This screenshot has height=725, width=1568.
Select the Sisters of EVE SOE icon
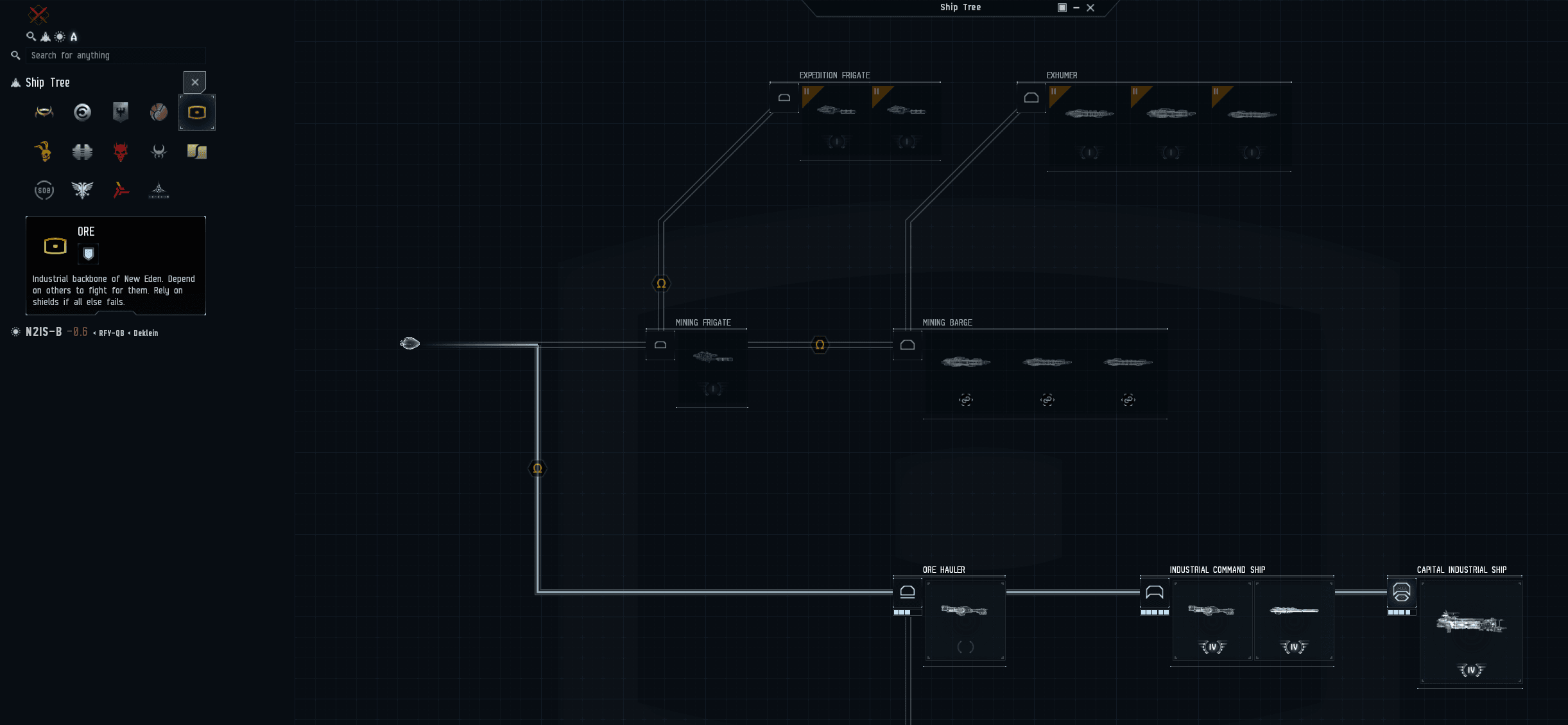tap(44, 190)
